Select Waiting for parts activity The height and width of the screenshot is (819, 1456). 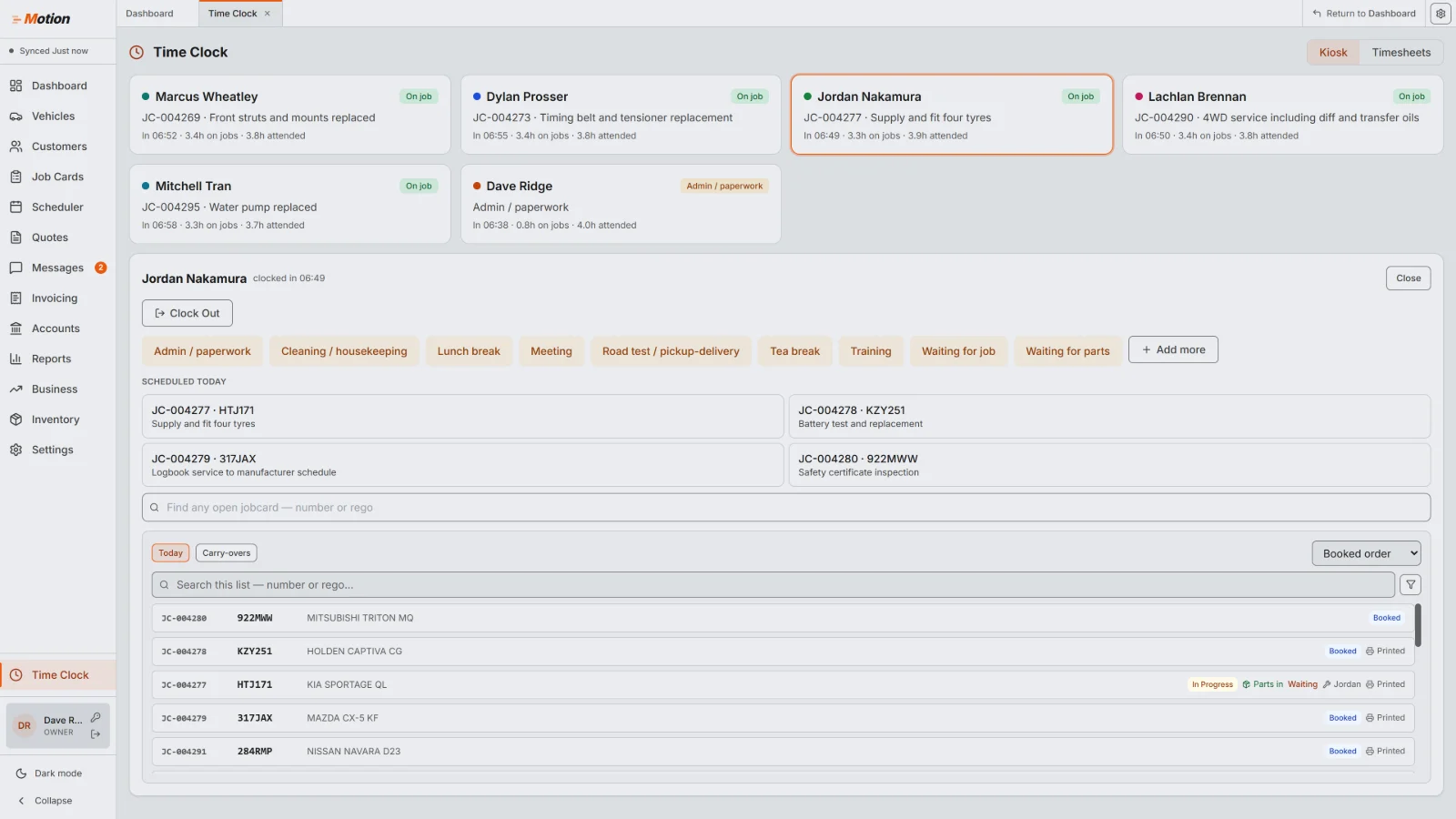click(x=1067, y=351)
